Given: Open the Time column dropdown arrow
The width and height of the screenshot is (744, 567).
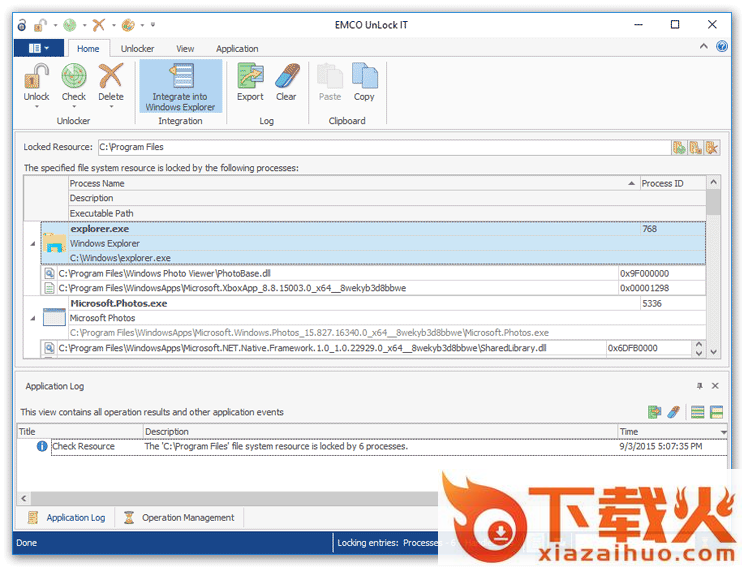Looking at the screenshot, I should [x=724, y=432].
